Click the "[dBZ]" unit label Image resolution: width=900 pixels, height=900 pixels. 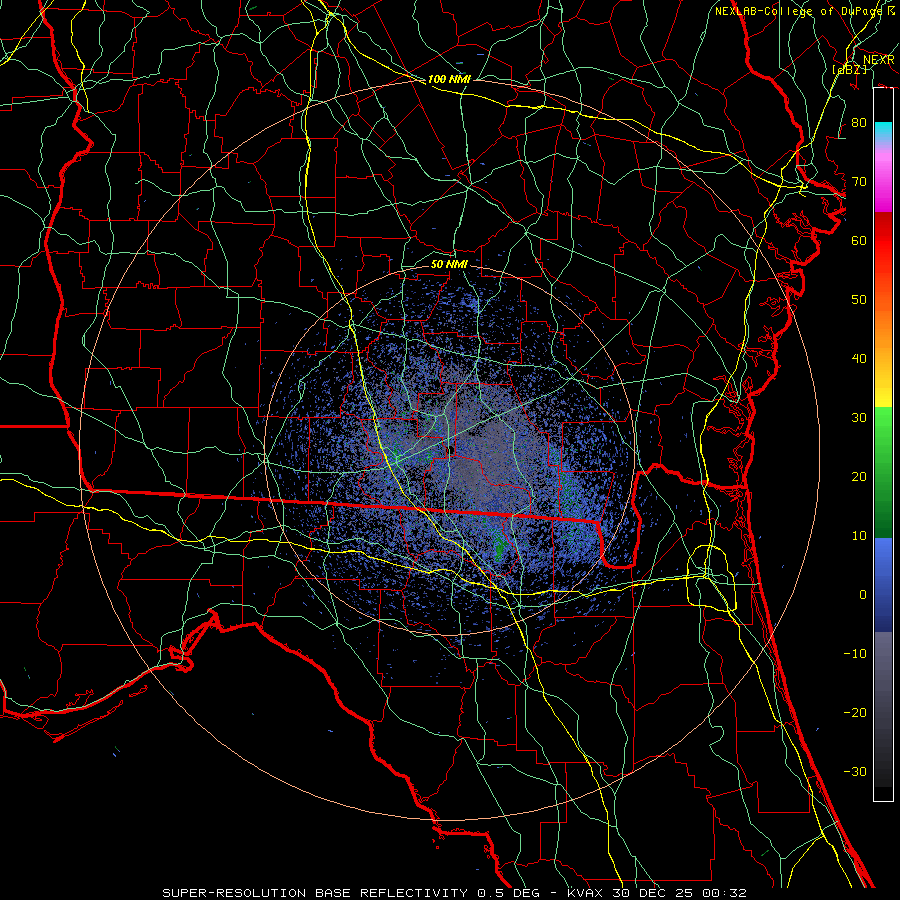pyautogui.click(x=849, y=69)
